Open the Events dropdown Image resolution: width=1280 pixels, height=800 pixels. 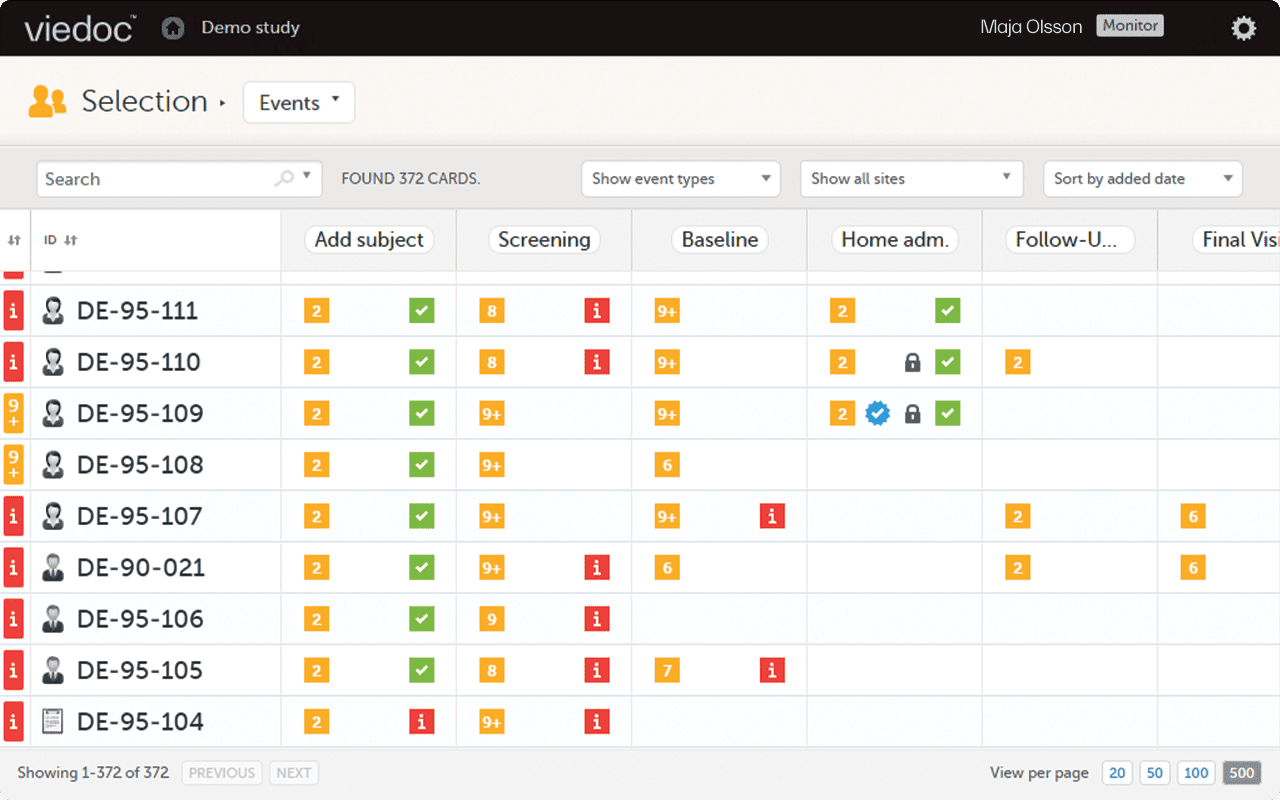click(x=299, y=102)
